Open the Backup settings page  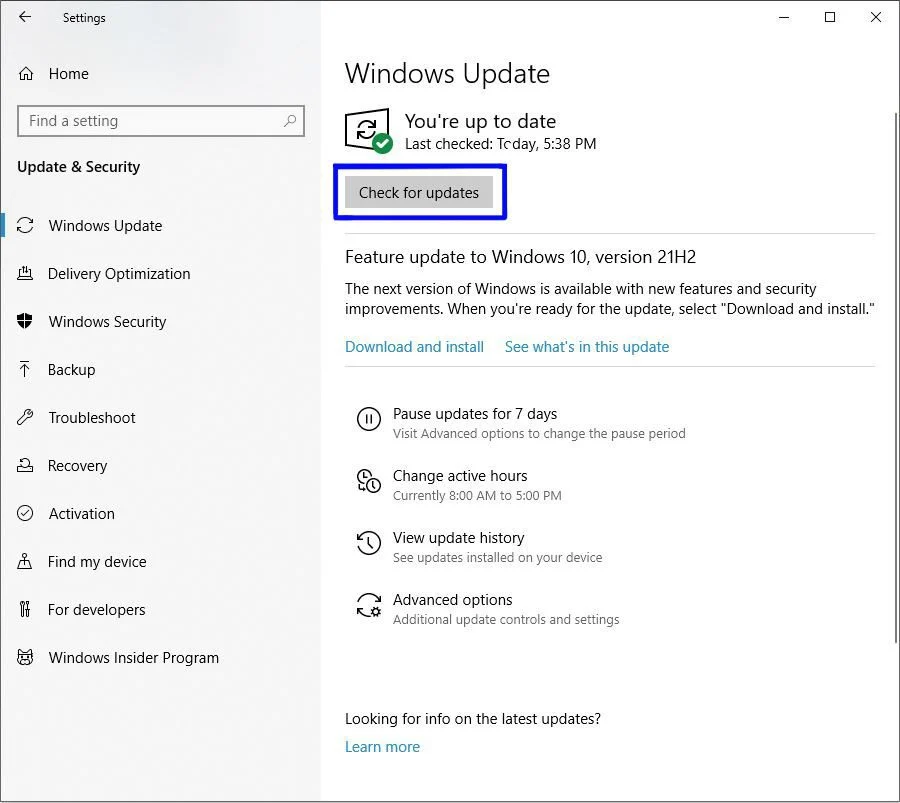point(71,370)
